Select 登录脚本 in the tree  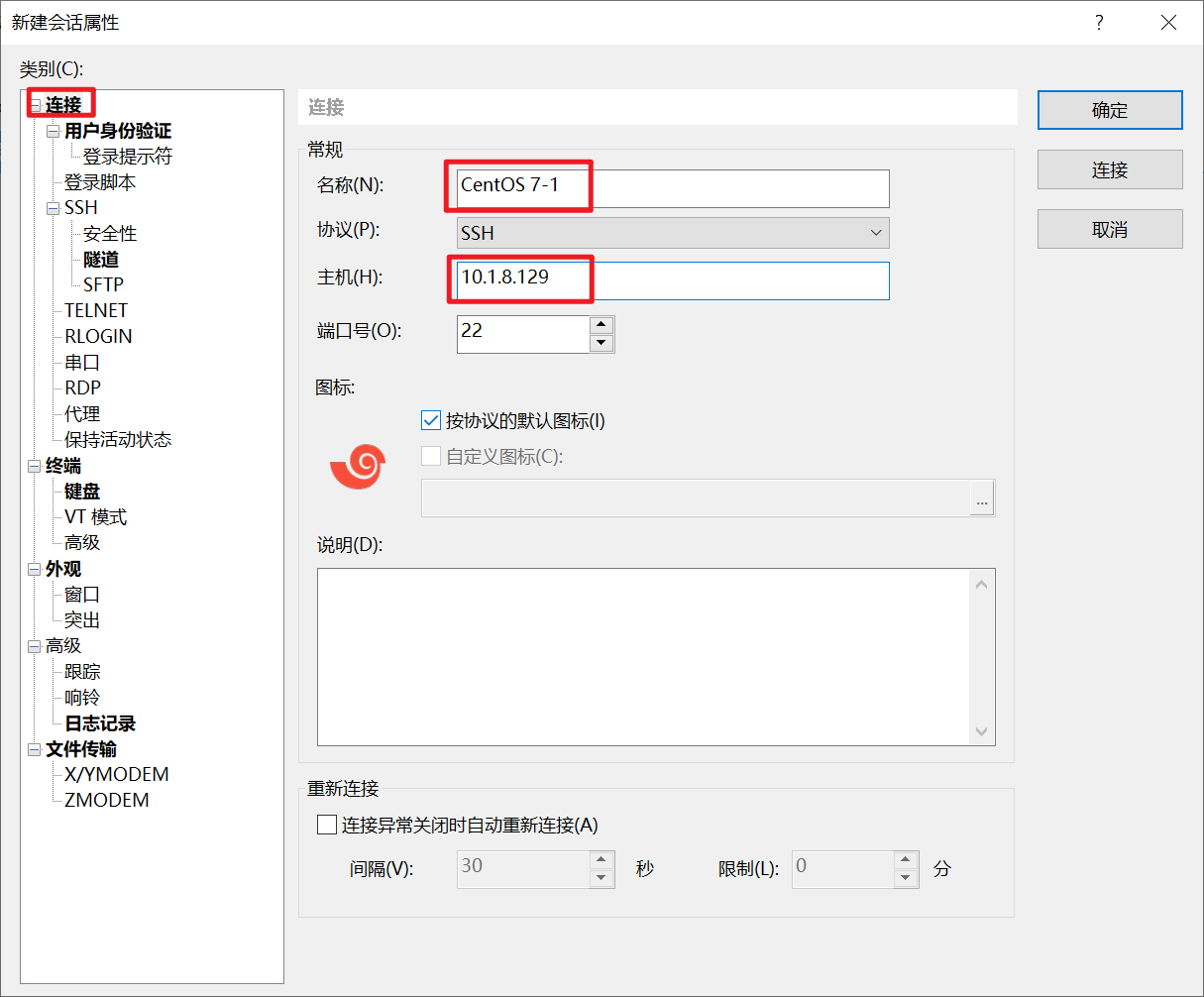point(100,182)
